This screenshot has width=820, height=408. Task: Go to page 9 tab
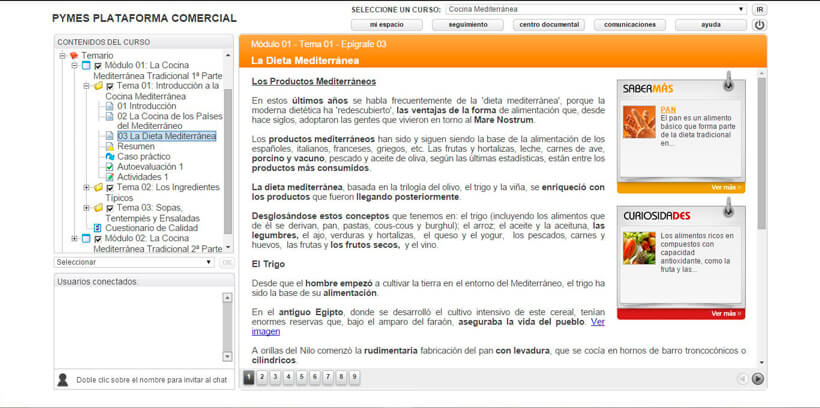point(354,377)
